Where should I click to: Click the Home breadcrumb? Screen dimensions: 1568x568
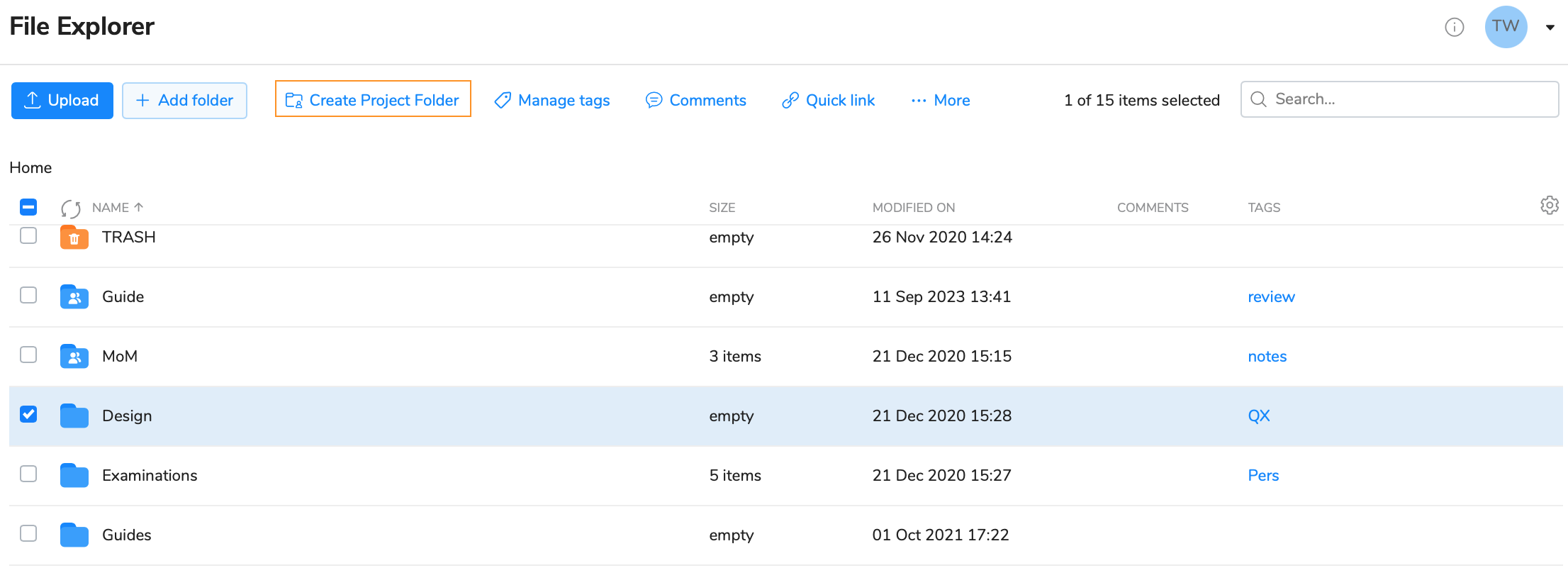(x=30, y=168)
